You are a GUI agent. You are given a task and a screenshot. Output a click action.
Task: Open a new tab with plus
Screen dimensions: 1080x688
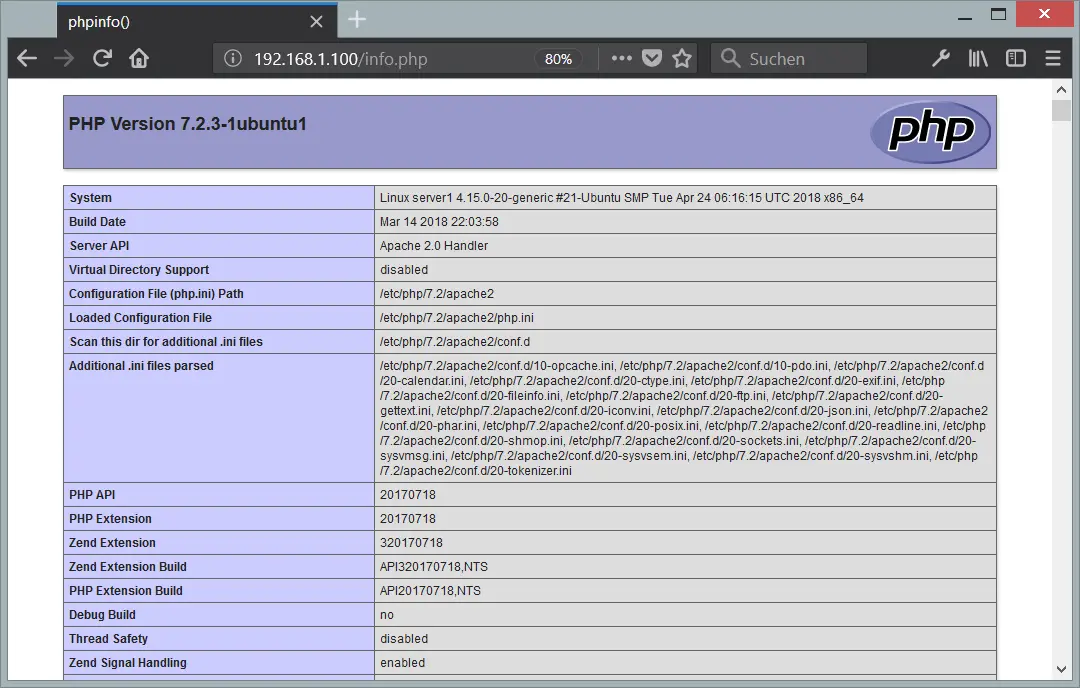tap(357, 19)
